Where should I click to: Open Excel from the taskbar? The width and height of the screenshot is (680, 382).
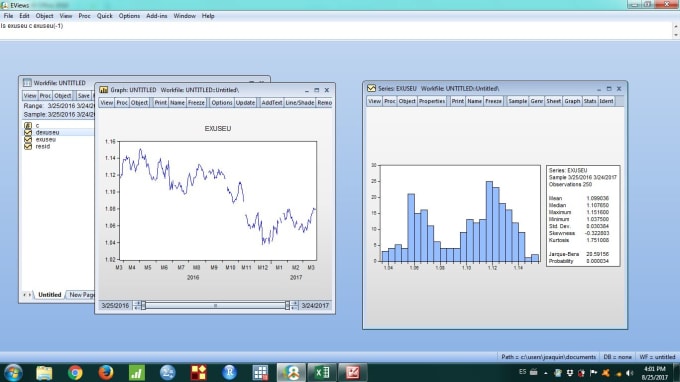tap(322, 373)
